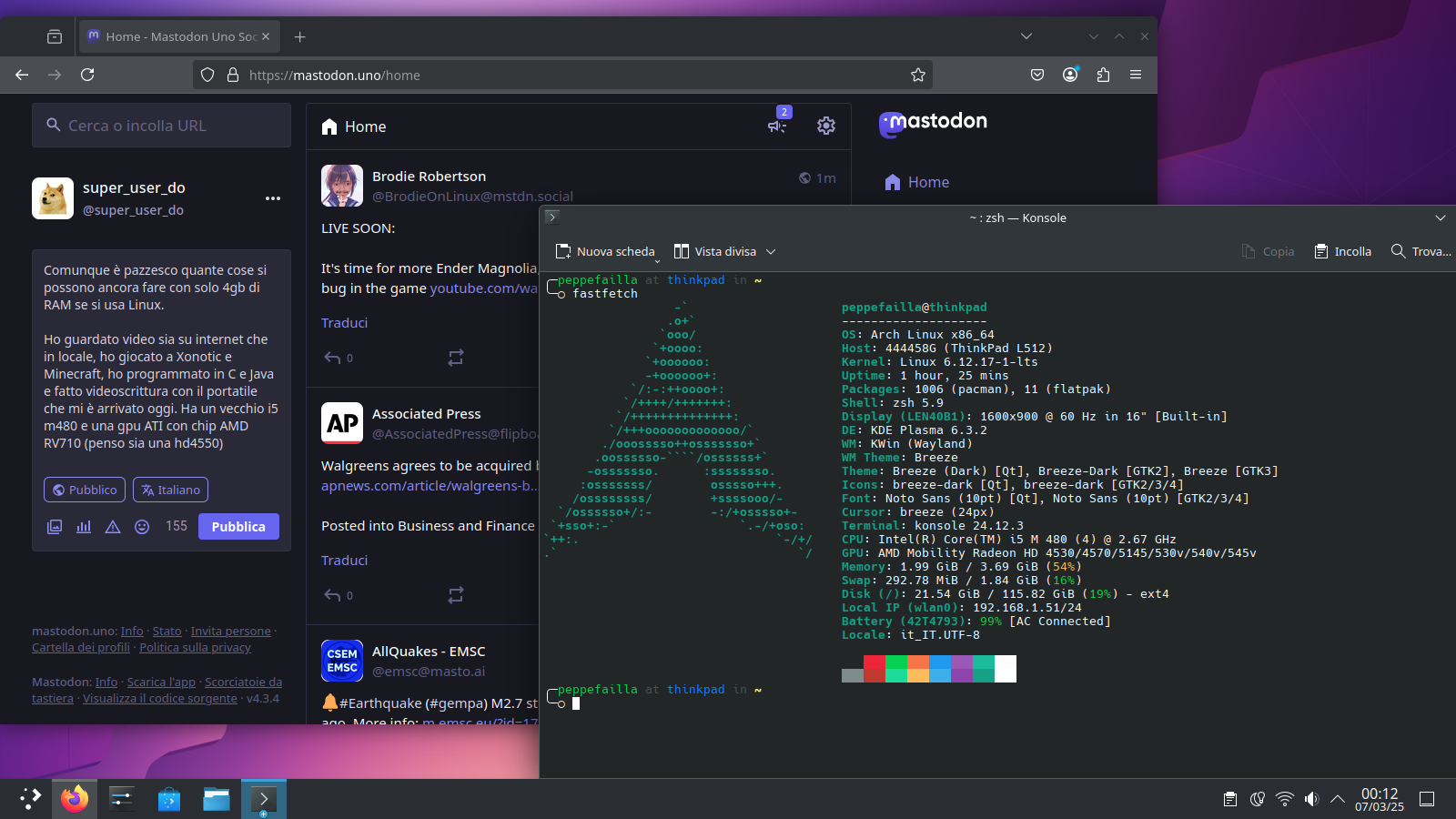1456x819 pixels.
Task: Bookmark this page with the star icon
Action: 918,75
